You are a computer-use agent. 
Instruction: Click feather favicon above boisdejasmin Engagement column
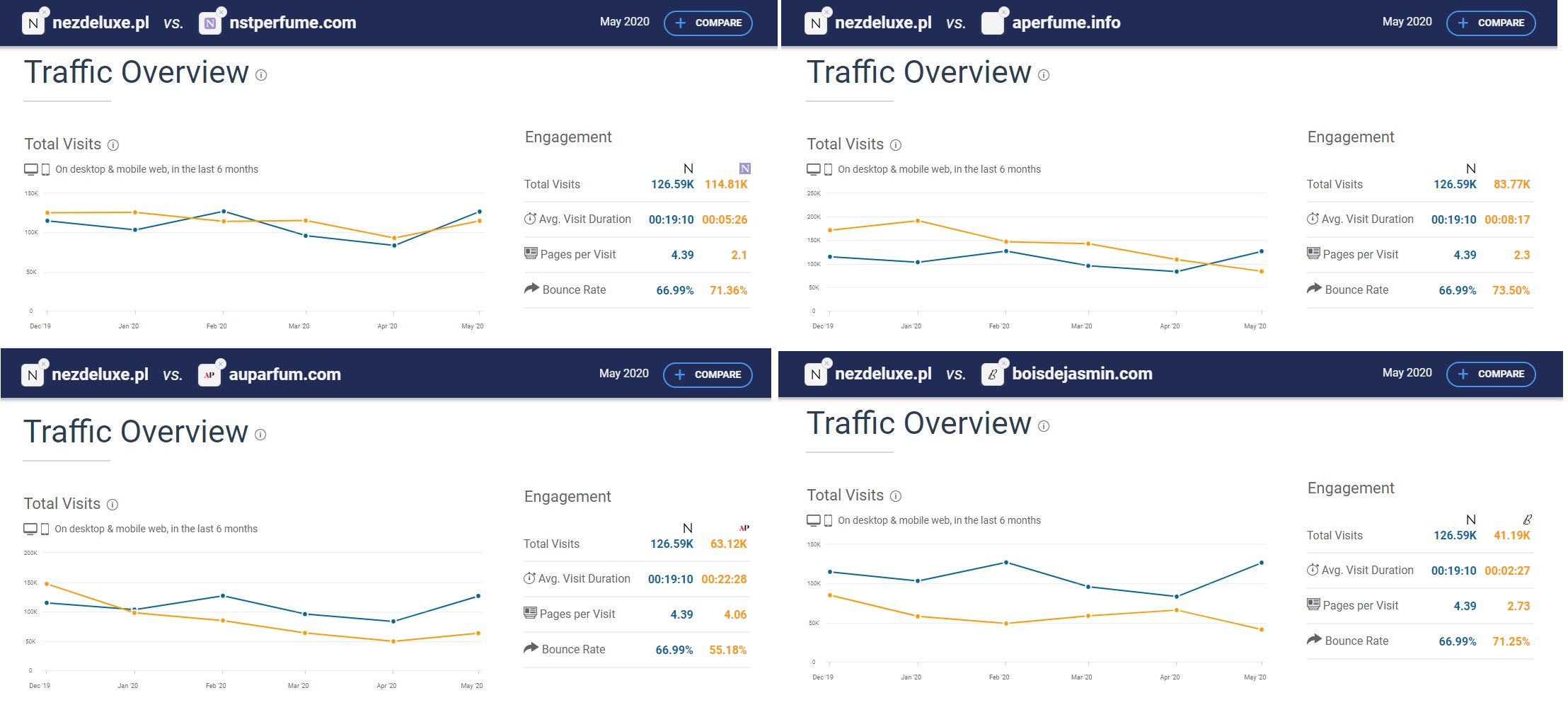click(x=1527, y=520)
